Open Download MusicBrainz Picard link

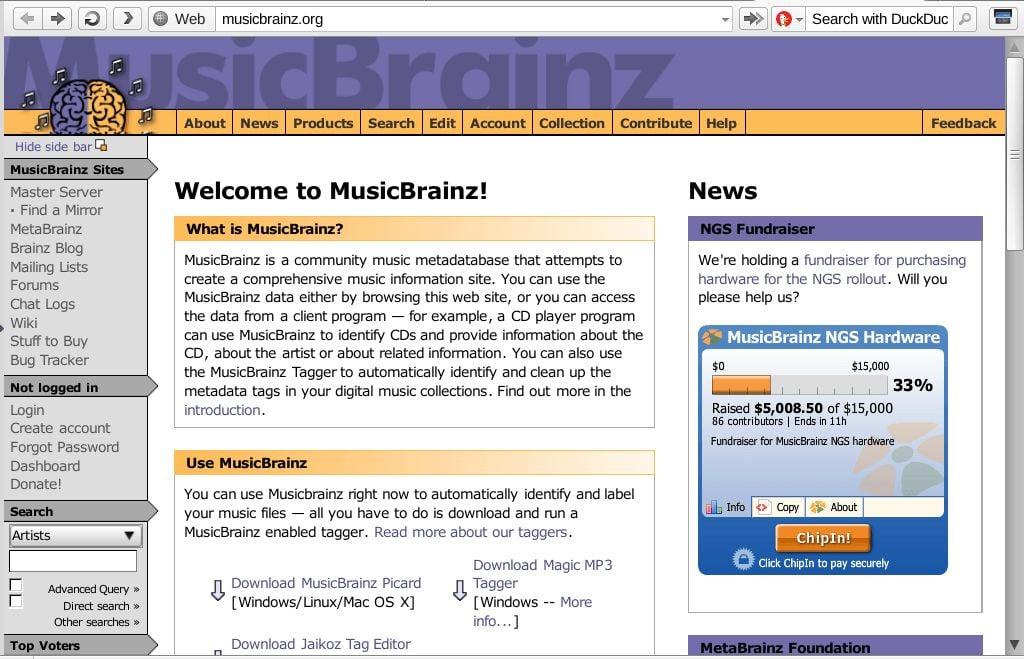(x=326, y=583)
